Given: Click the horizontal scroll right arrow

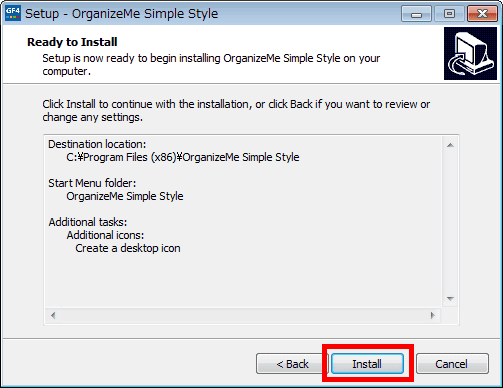Looking at the screenshot, I should click(x=433, y=315).
